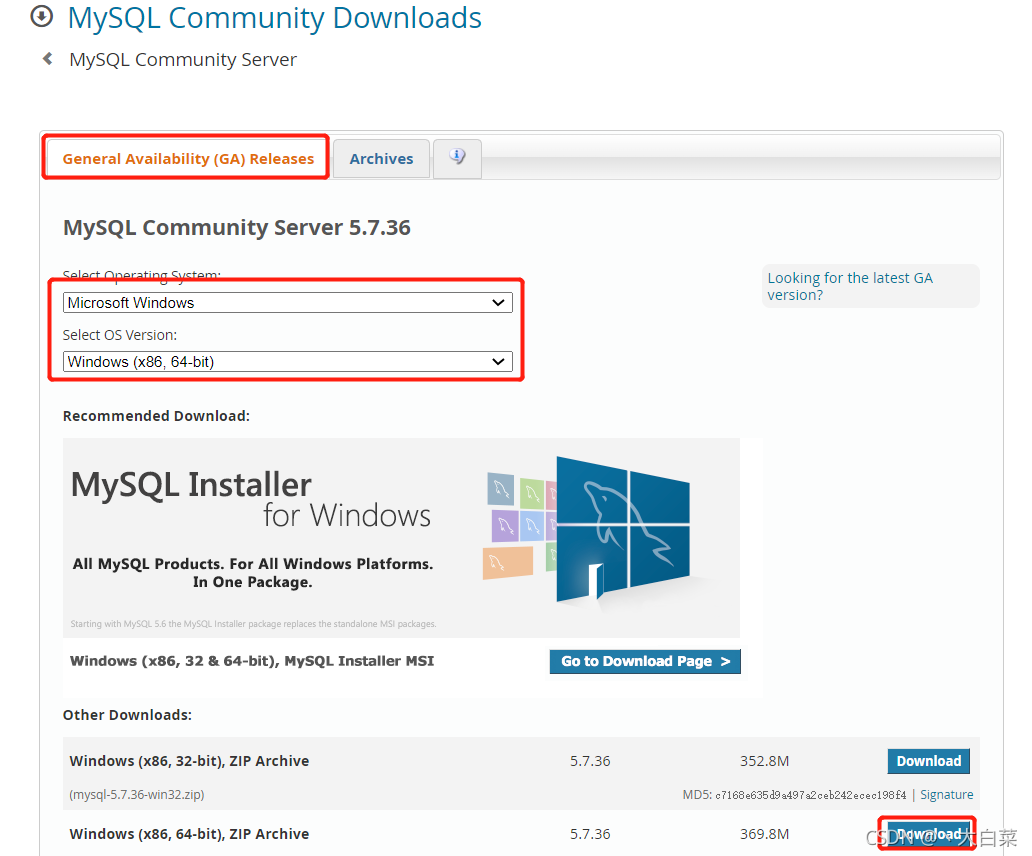Download the Windows 64-bit ZIP Archive

928,834
